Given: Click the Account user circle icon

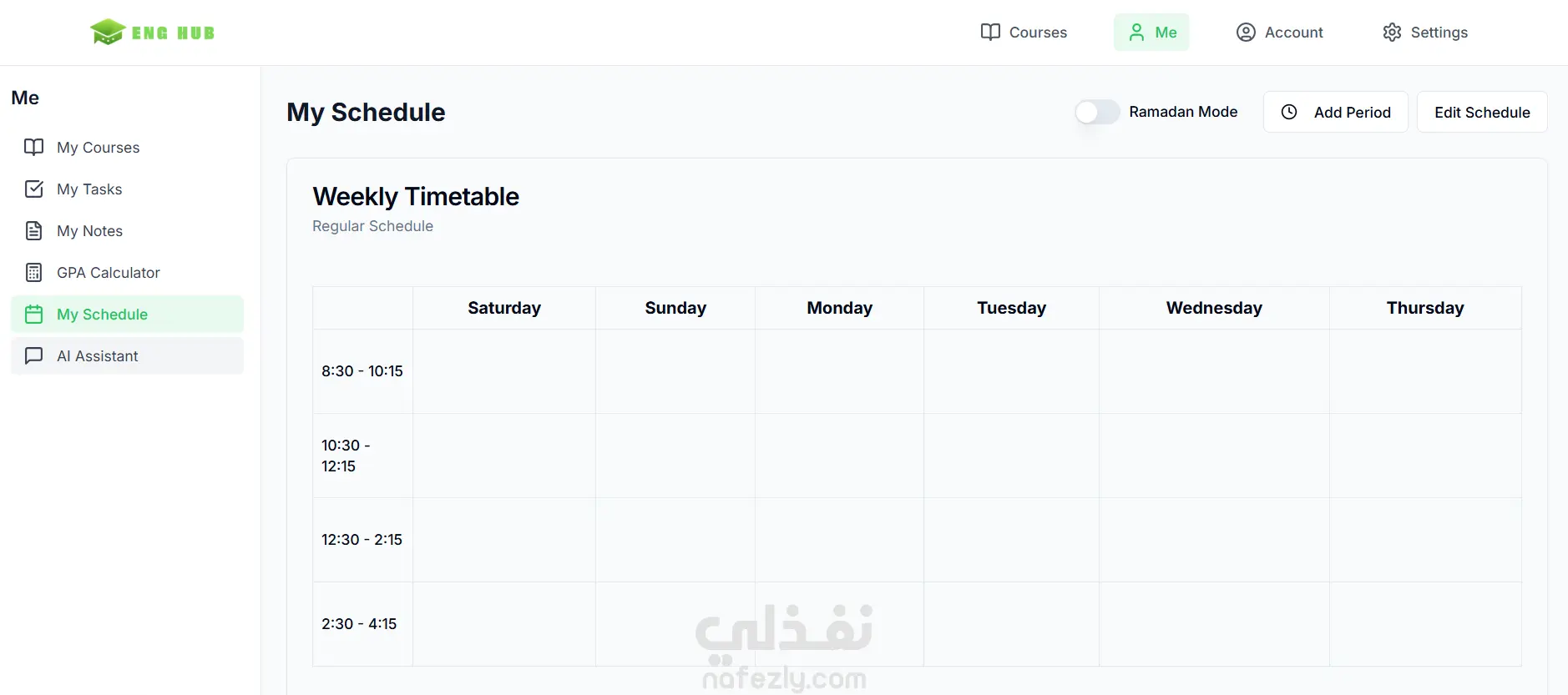Looking at the screenshot, I should click(x=1246, y=32).
